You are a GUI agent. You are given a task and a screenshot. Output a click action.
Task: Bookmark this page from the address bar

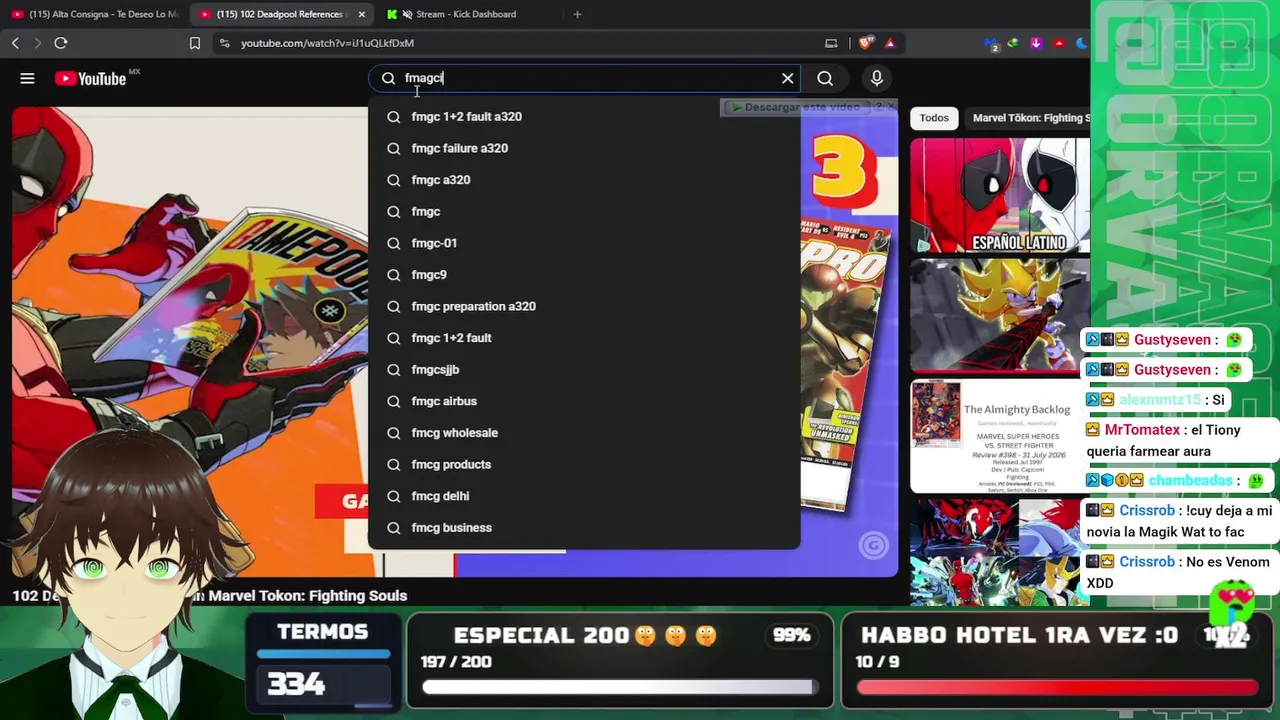point(195,43)
